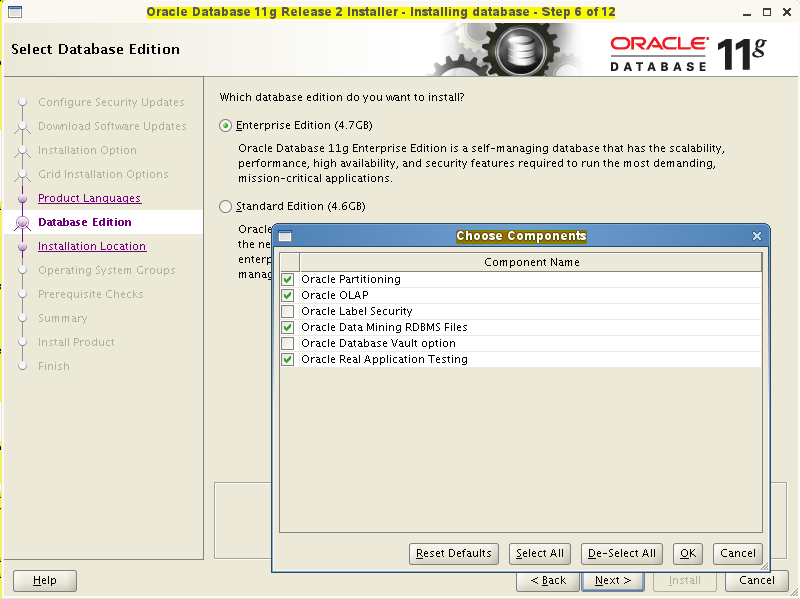
Task: Open the Help dialog
Action: coord(44,580)
